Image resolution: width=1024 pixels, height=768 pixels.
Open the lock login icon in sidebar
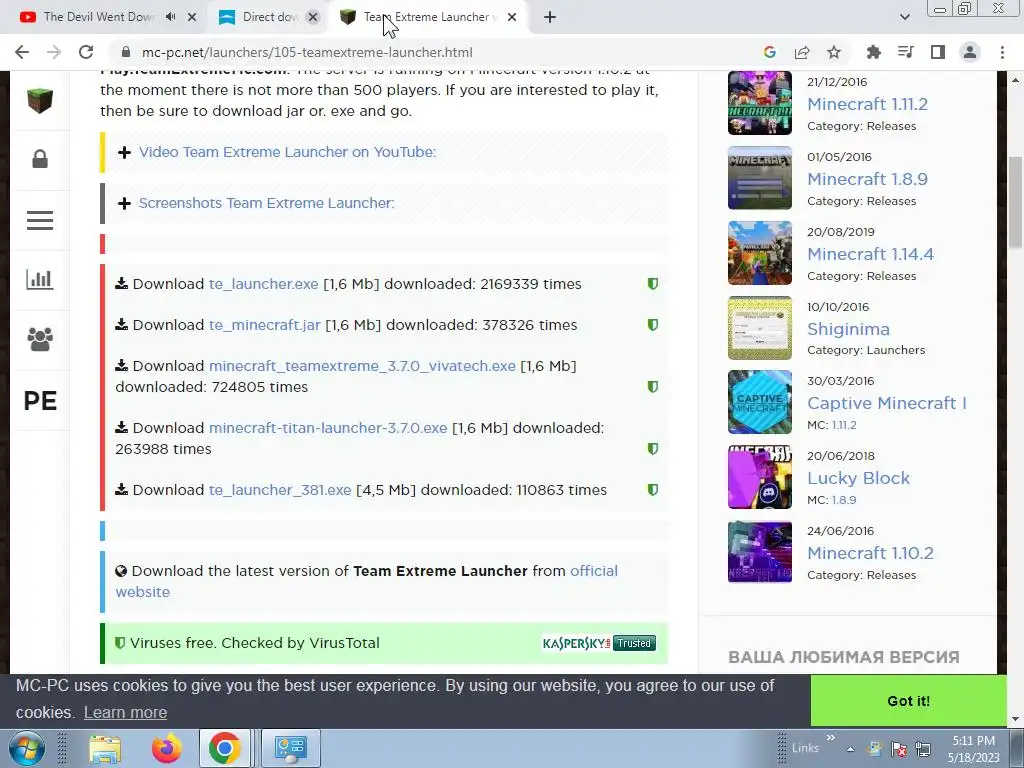40,159
